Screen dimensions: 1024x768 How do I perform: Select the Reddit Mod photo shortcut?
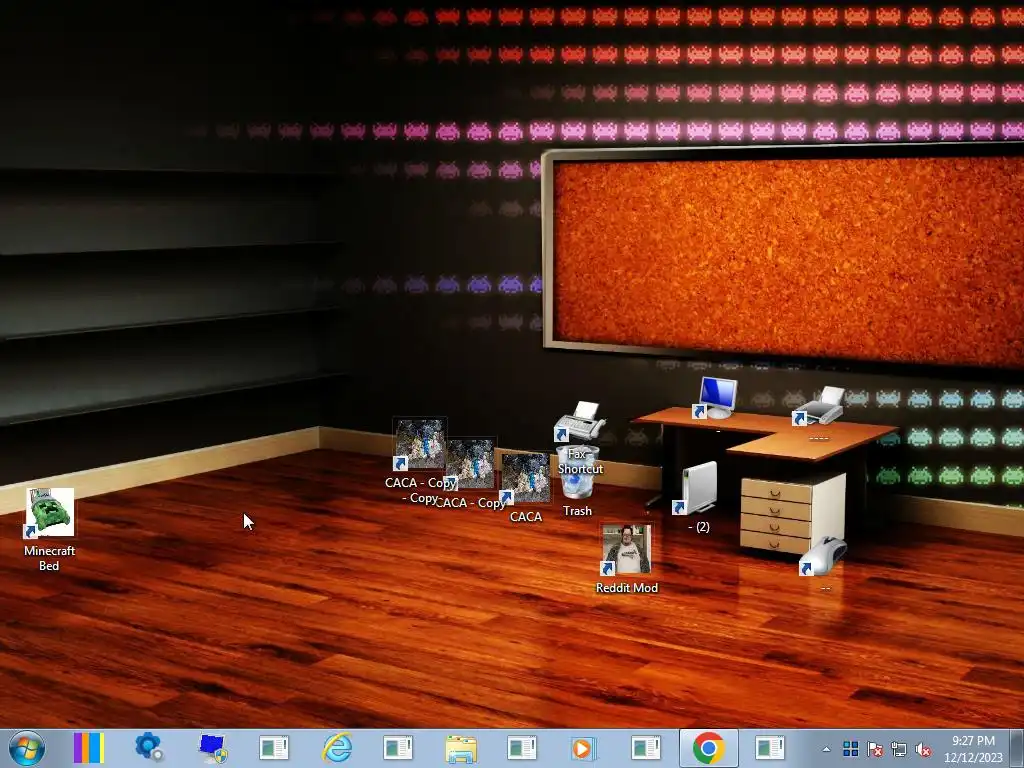(x=627, y=550)
